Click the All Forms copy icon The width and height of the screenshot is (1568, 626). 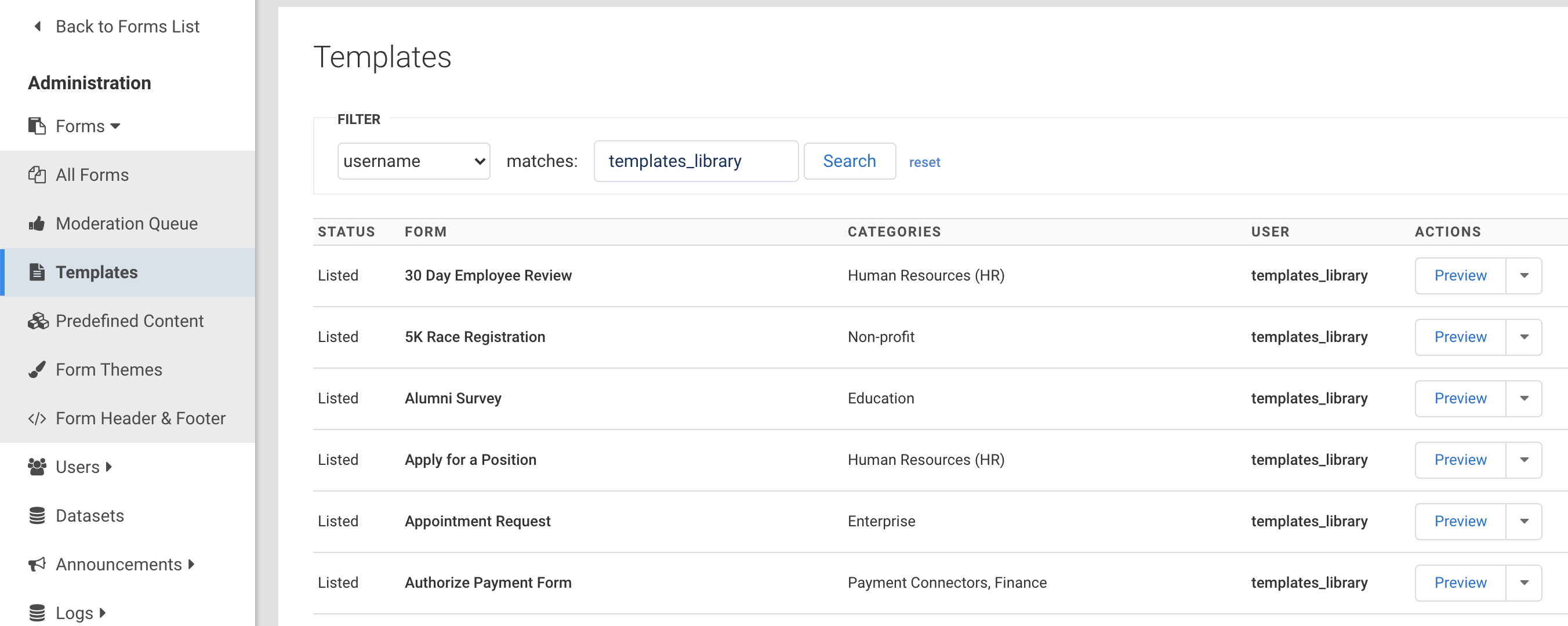click(x=37, y=174)
